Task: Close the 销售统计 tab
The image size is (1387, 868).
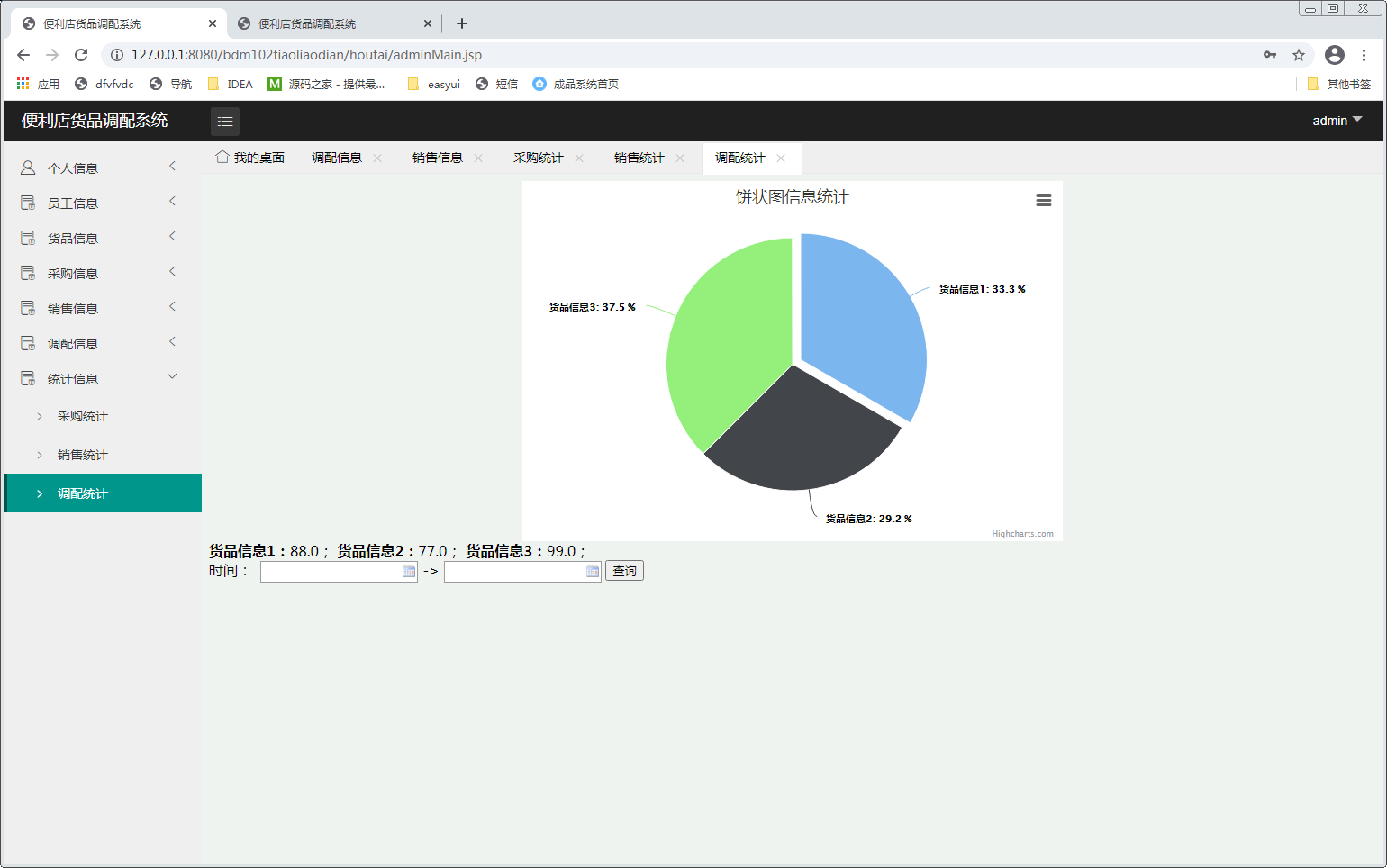Action: 680,158
